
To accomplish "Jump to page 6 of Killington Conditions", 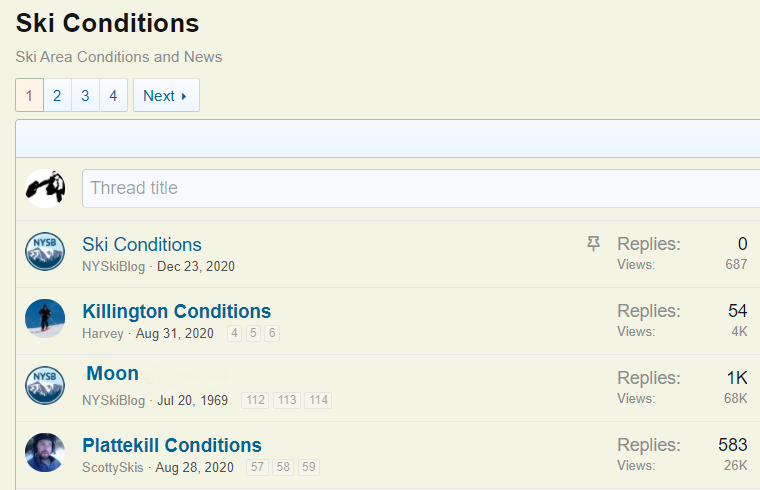I will (x=272, y=334).
